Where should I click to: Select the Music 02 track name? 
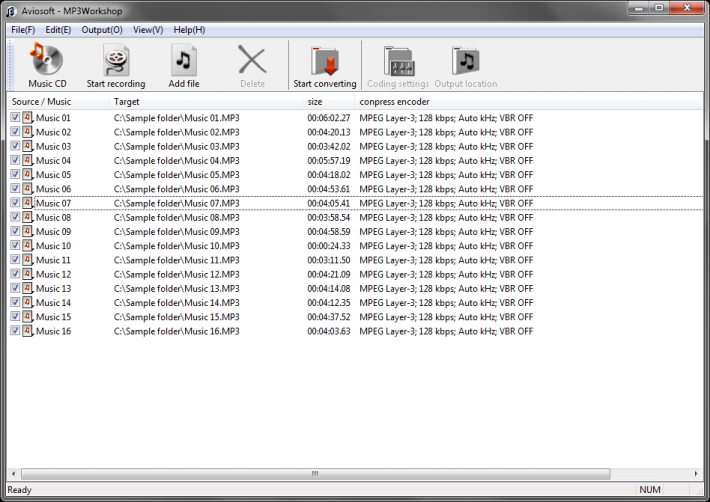53,132
